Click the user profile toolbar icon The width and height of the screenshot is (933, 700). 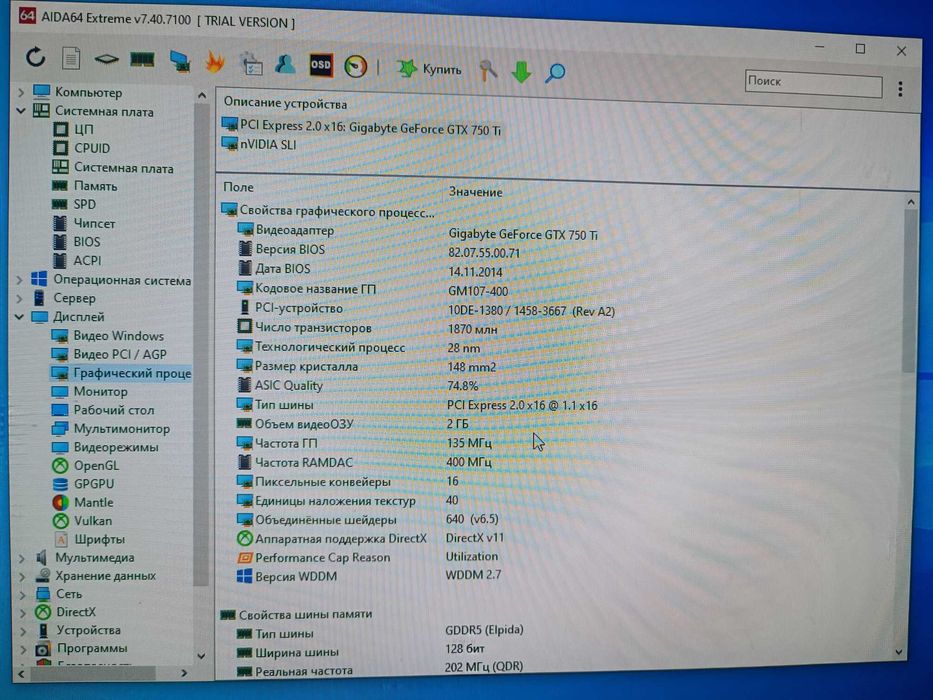pyautogui.click(x=285, y=64)
